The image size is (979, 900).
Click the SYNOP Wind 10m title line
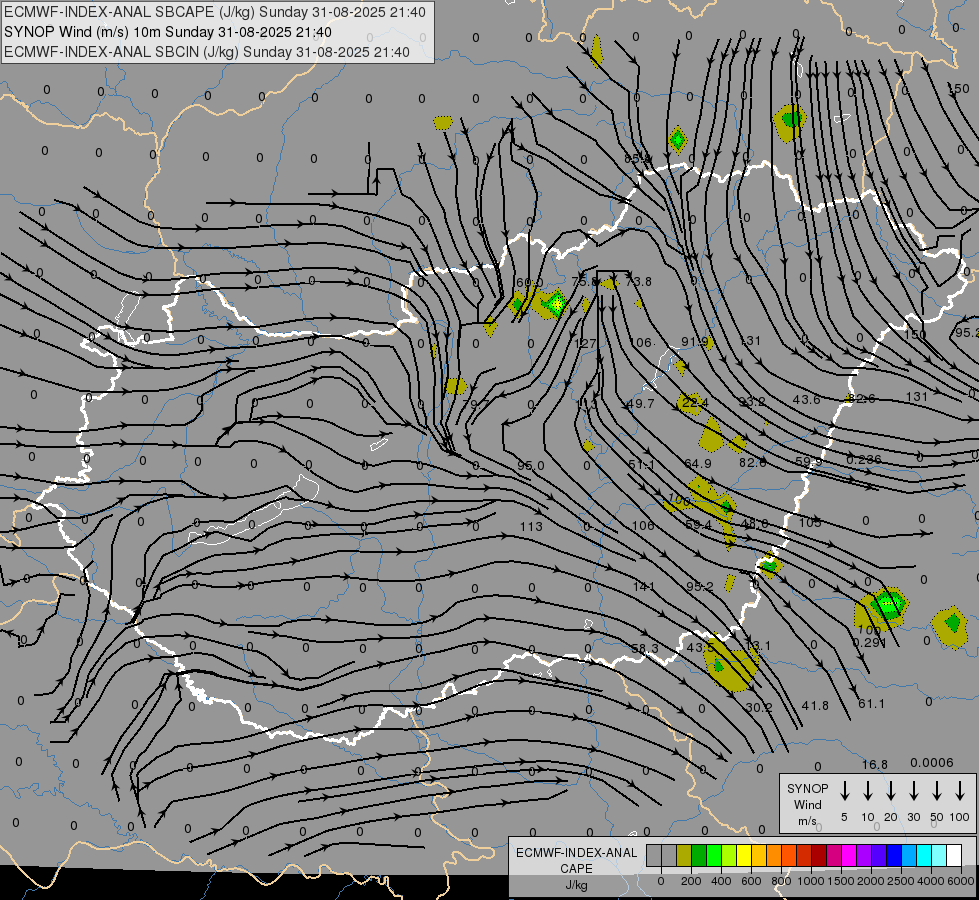point(168,32)
